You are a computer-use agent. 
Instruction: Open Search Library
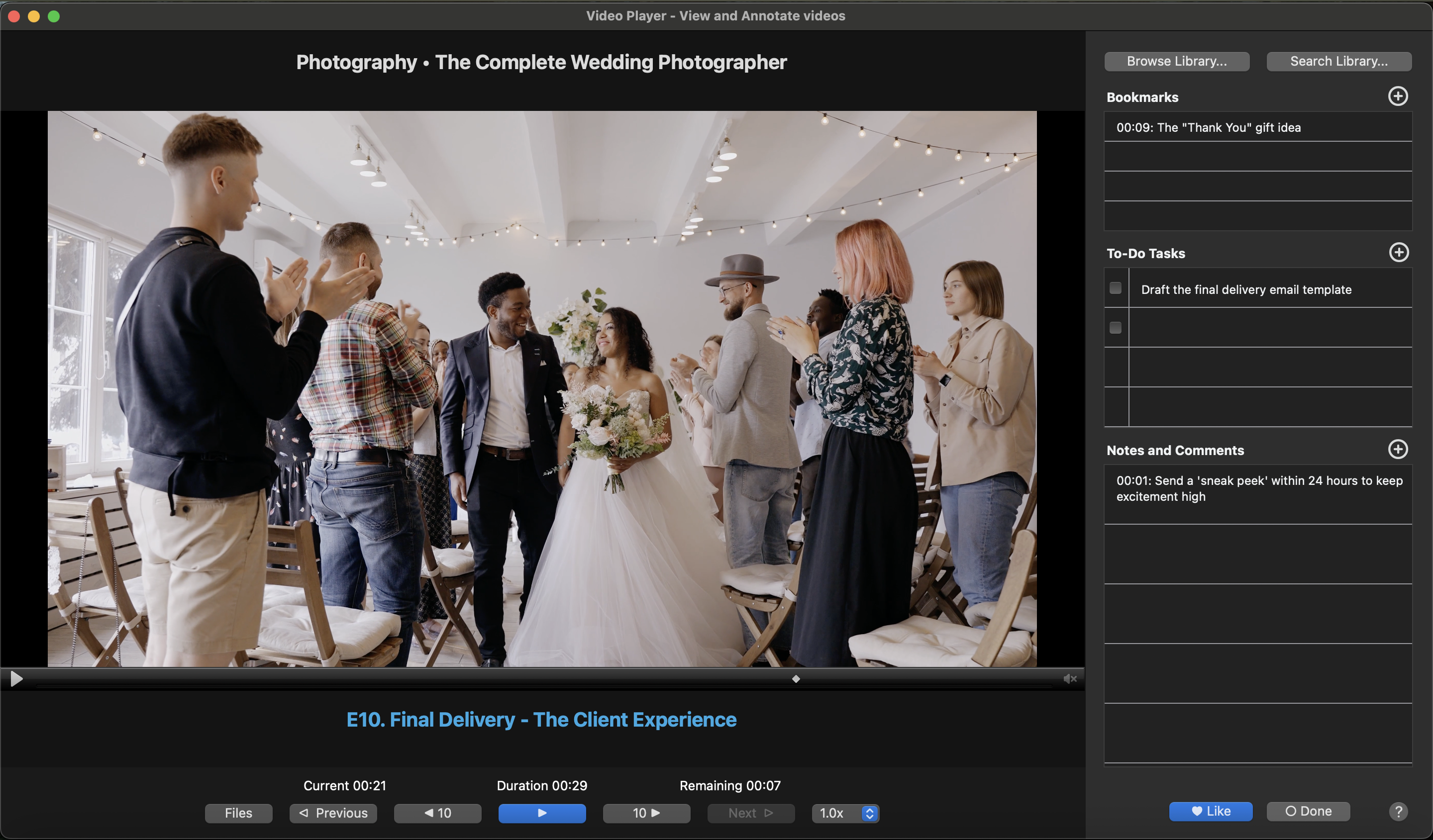[x=1338, y=61]
